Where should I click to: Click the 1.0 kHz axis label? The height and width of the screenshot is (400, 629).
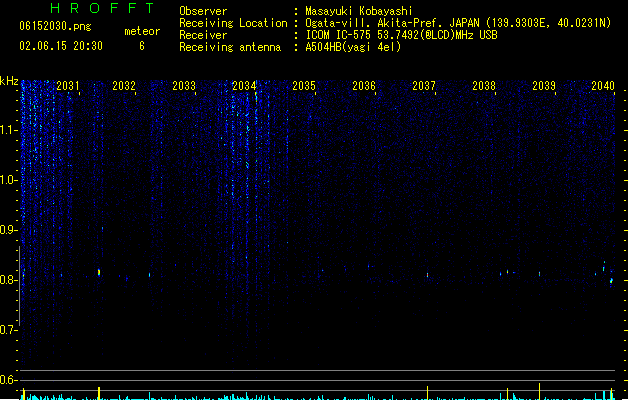(8, 180)
